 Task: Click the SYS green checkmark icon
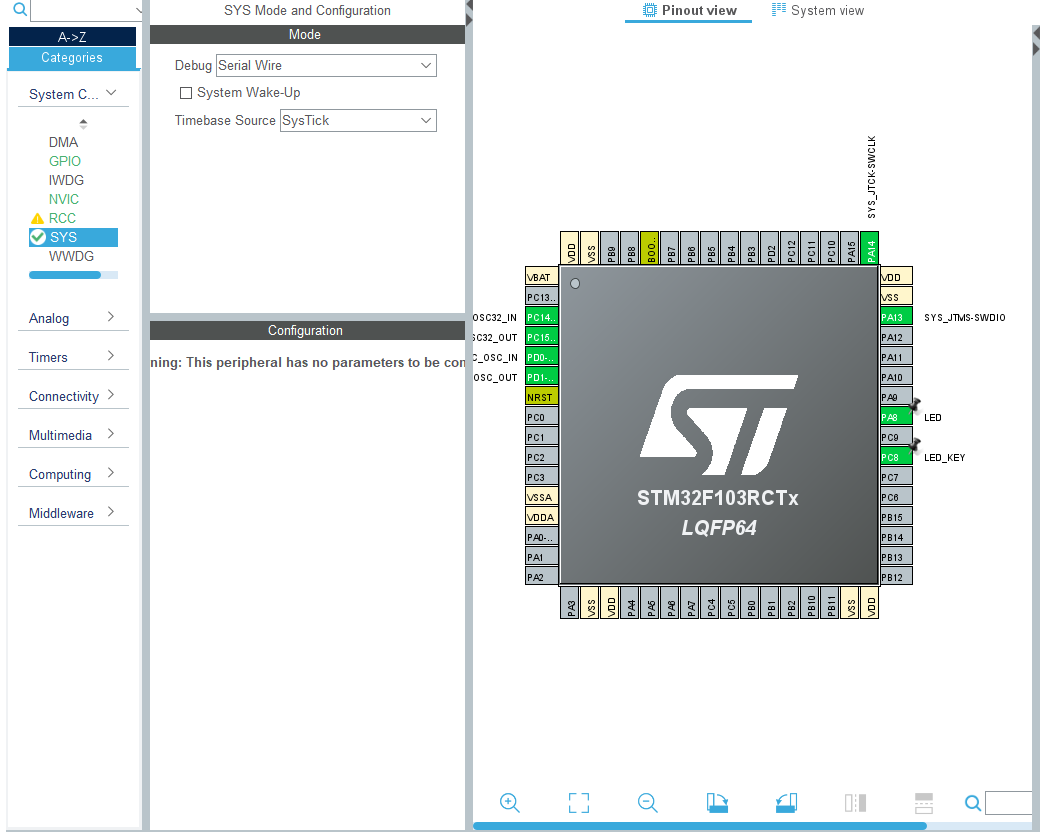(38, 237)
